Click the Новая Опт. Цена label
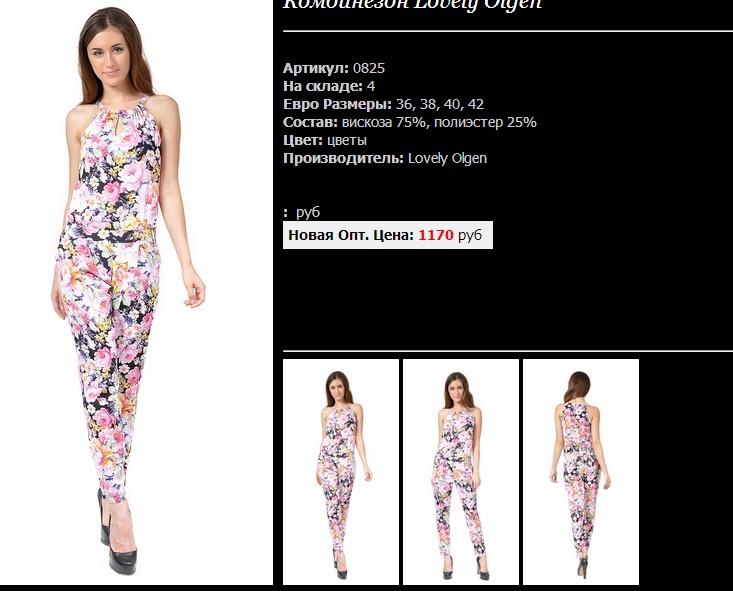 (351, 235)
